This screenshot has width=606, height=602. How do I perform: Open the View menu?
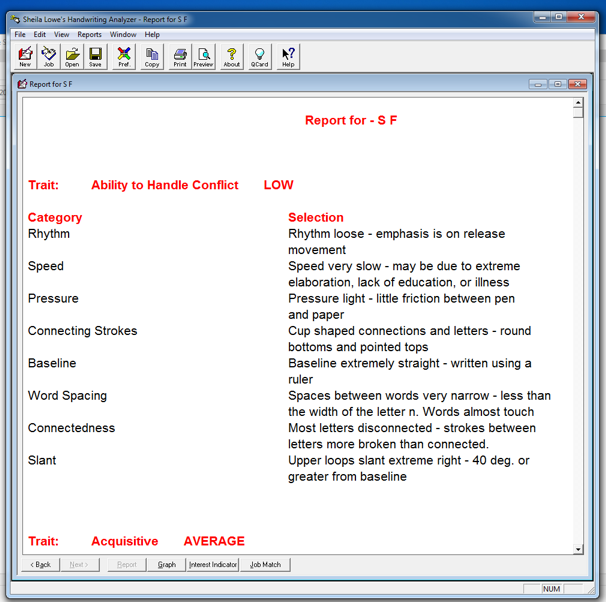(x=61, y=34)
